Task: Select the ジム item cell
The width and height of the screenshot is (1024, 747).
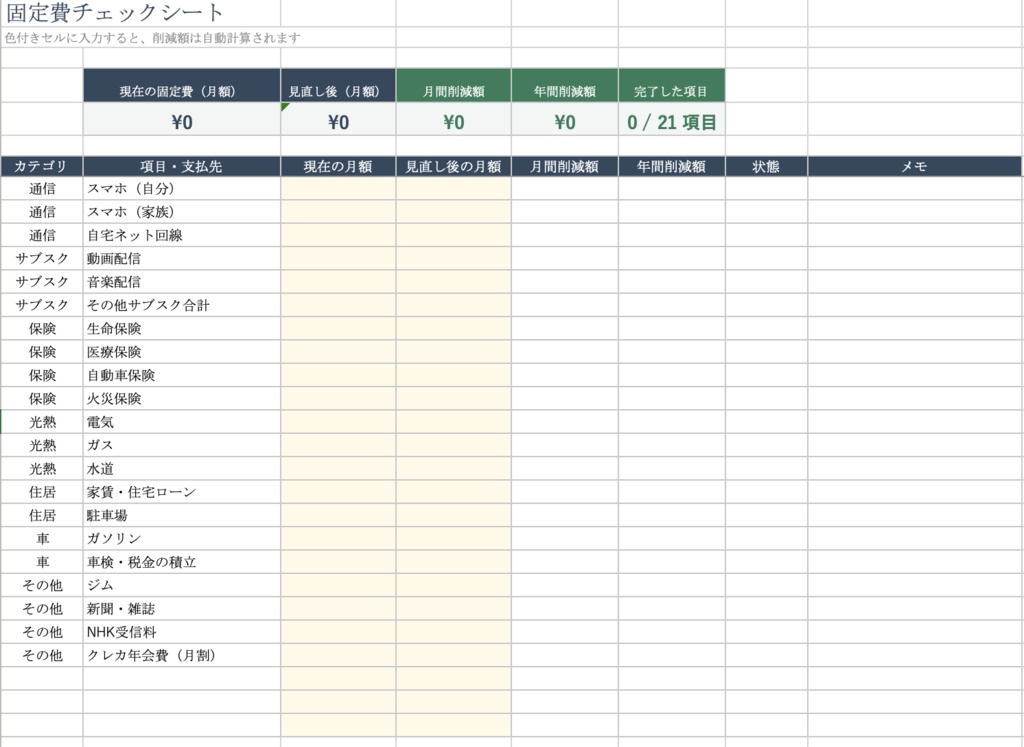Action: pos(182,585)
